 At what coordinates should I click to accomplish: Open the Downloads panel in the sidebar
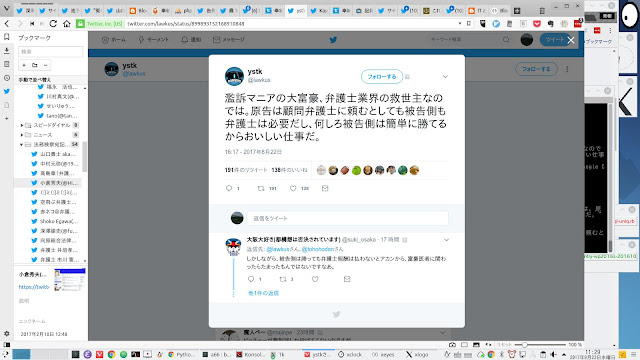click(x=7, y=51)
